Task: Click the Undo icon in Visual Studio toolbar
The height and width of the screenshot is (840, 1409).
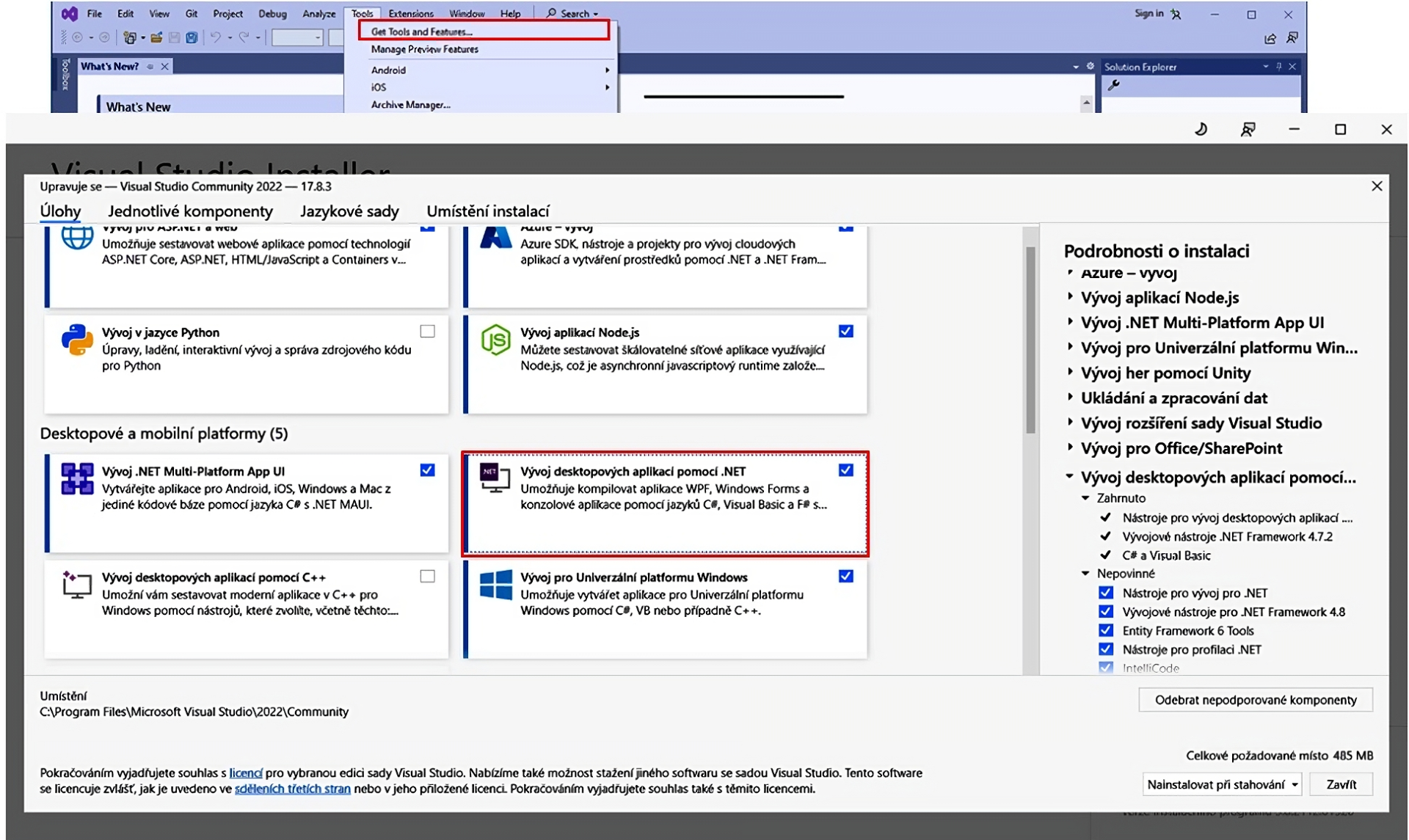Action: [216, 37]
